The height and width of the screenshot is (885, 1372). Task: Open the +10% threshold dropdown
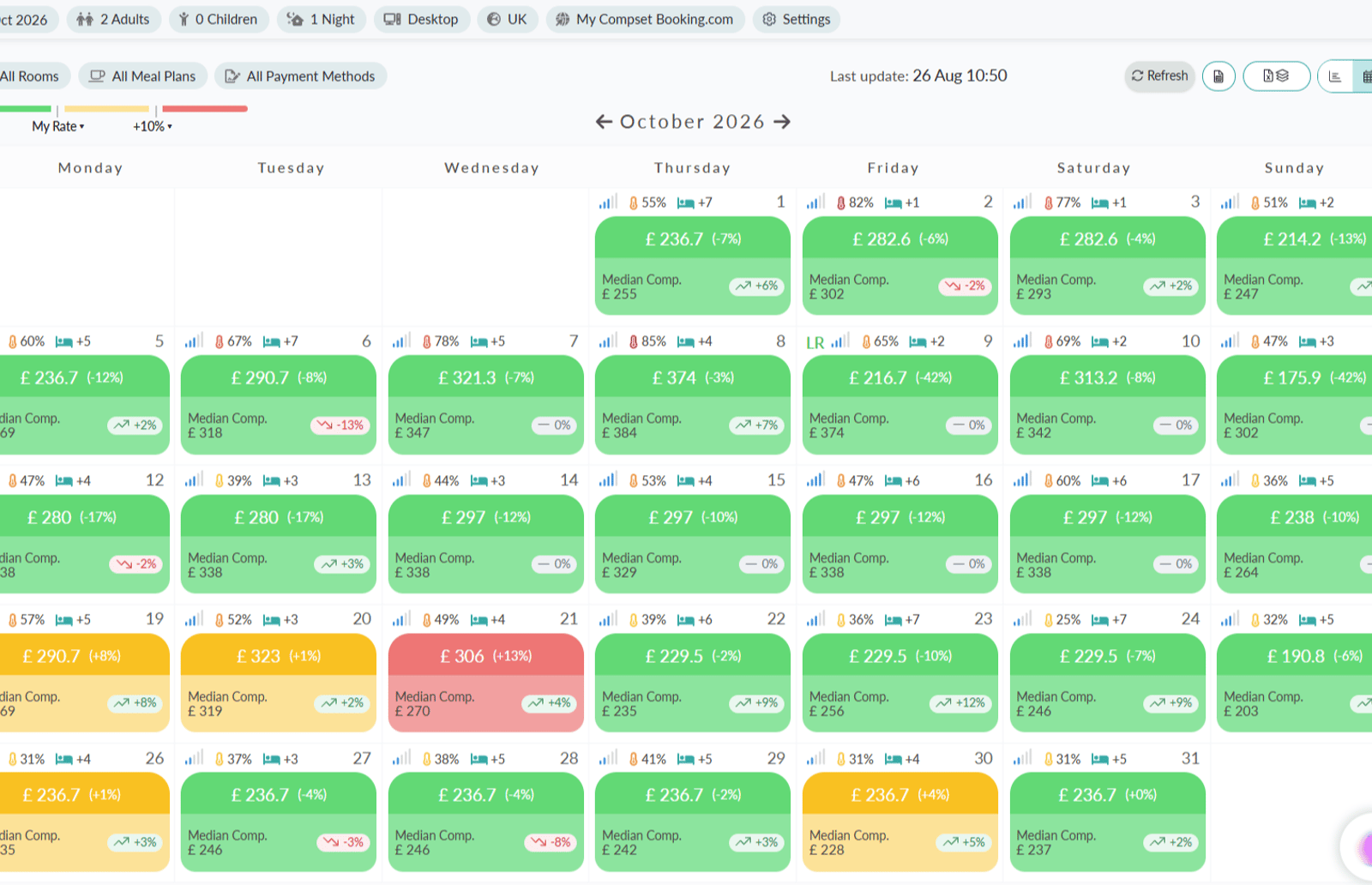pos(153,126)
